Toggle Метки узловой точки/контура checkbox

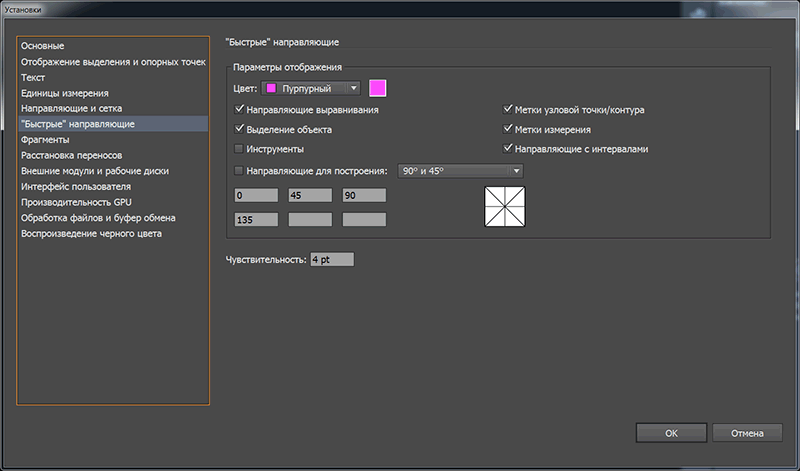pos(508,109)
